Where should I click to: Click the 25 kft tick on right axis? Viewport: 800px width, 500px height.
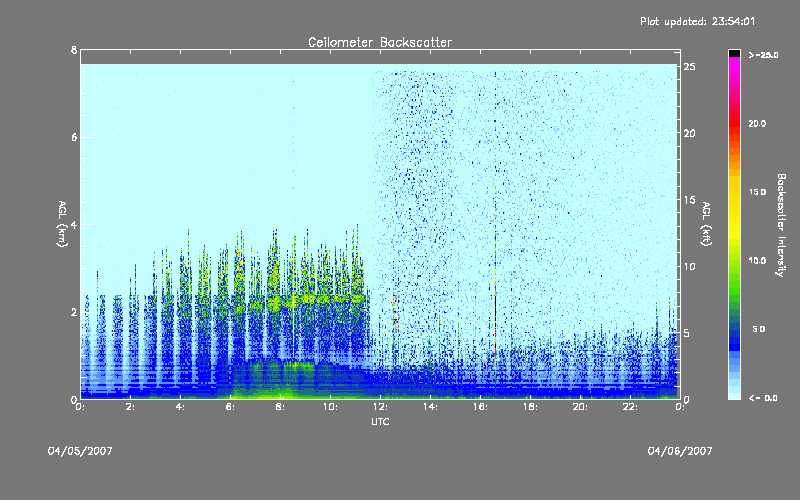click(689, 67)
